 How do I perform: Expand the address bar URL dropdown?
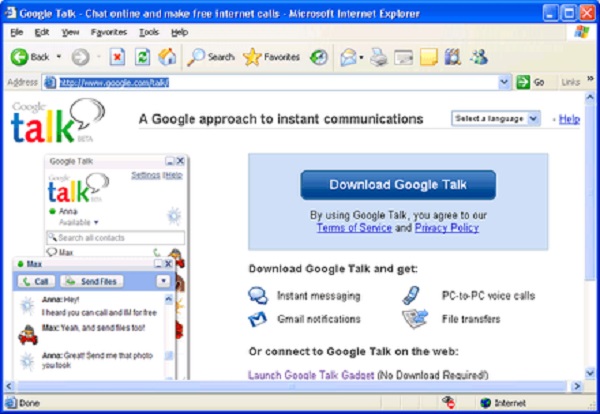505,82
